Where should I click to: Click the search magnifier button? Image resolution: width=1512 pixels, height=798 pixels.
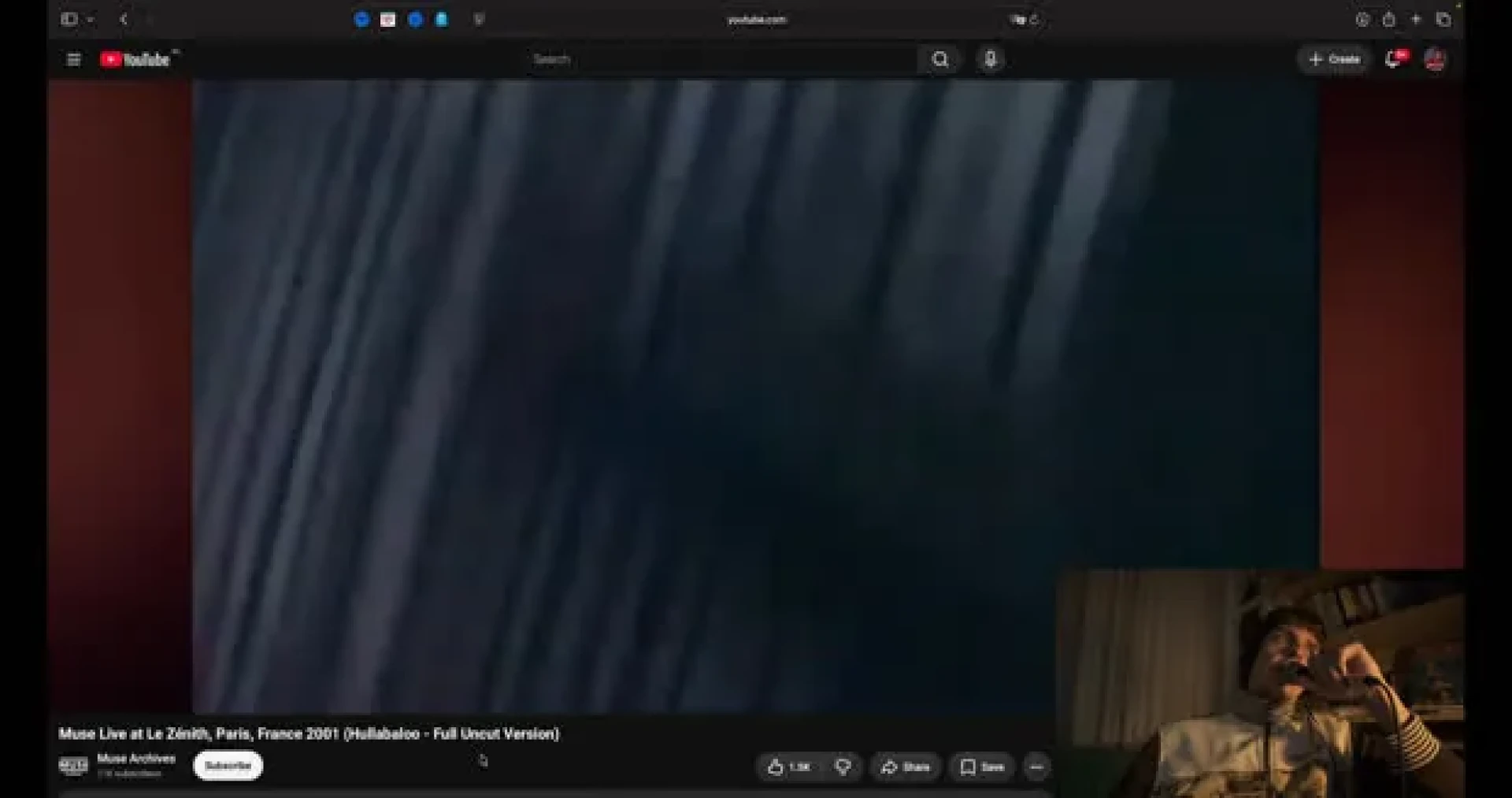point(939,59)
